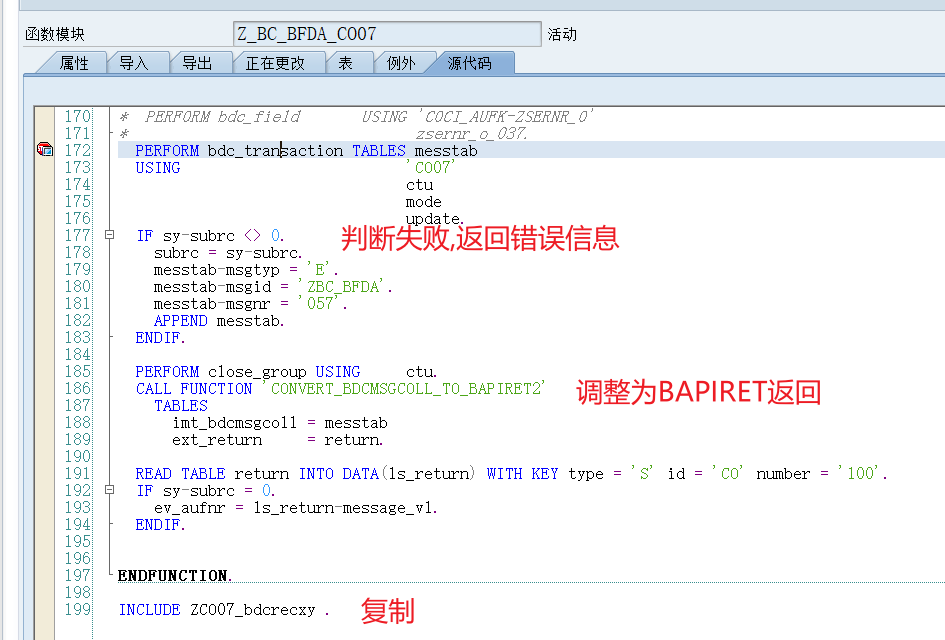The image size is (945, 640).
Task: Open the 正在更改 tab
Action: point(275,63)
